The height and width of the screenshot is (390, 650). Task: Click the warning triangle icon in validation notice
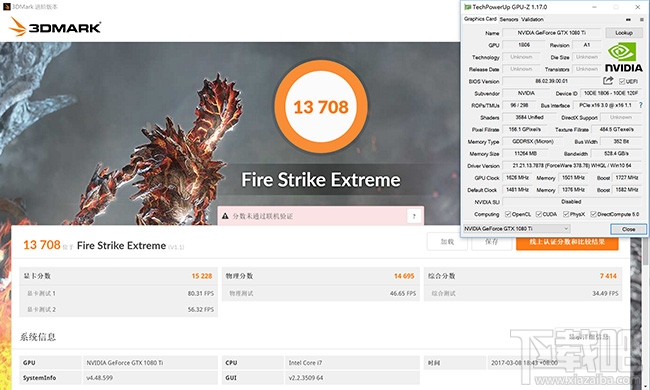225,216
